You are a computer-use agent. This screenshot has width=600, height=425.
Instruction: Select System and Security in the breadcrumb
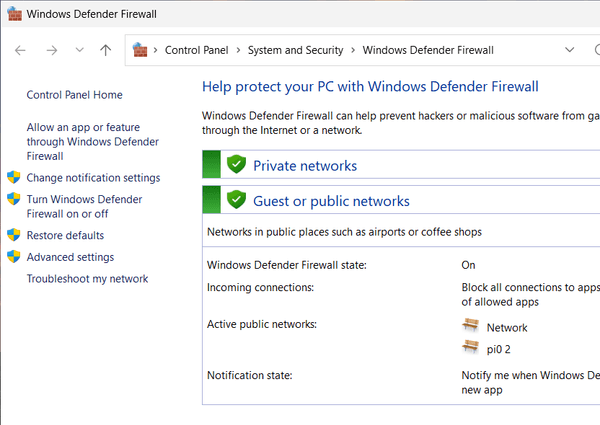[x=295, y=50]
